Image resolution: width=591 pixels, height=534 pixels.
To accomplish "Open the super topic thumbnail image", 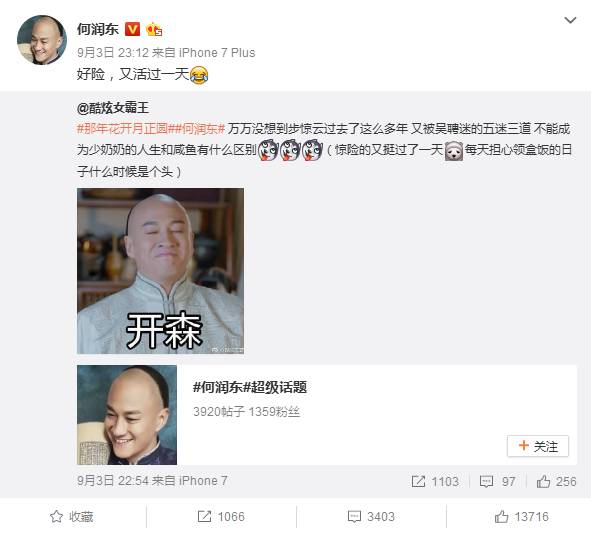I will pyautogui.click(x=127, y=415).
